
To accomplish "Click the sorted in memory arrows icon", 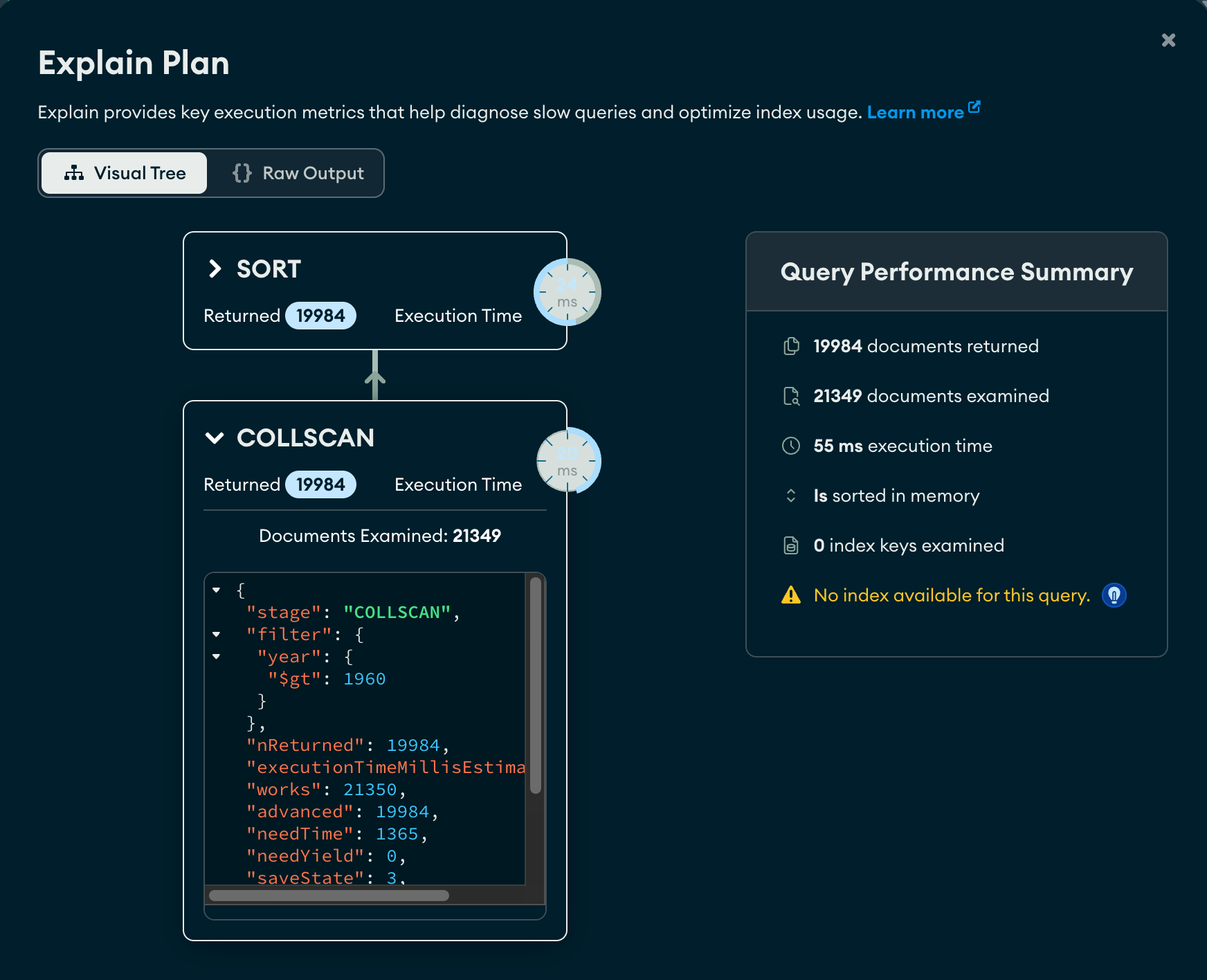I will pos(791,496).
